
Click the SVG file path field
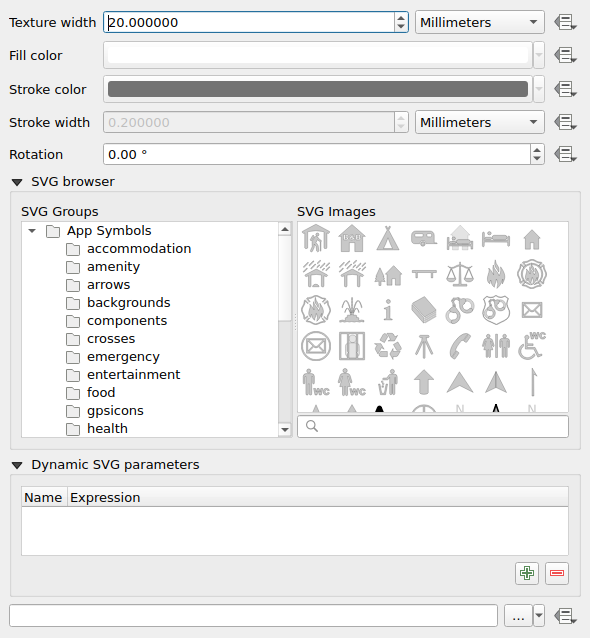pyautogui.click(x=253, y=616)
